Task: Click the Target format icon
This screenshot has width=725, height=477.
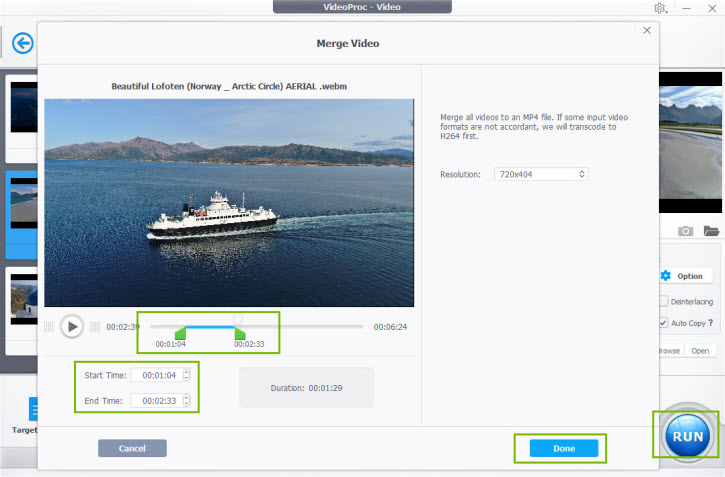Action: pyautogui.click(x=33, y=409)
